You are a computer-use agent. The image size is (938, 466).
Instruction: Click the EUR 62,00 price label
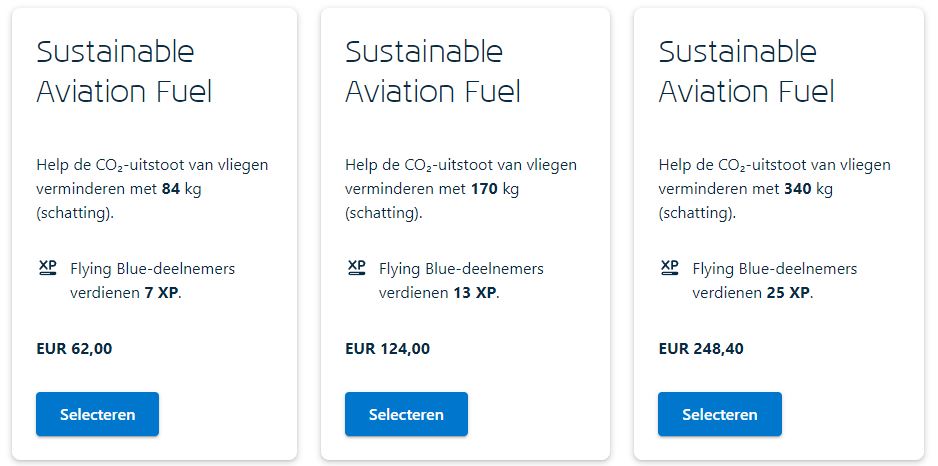tap(74, 349)
